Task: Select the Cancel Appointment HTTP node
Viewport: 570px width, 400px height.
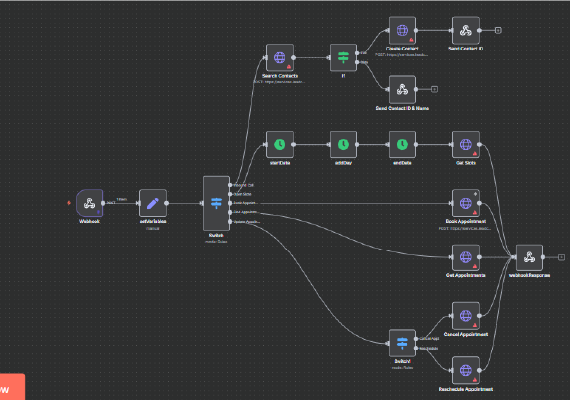Action: [x=466, y=316]
